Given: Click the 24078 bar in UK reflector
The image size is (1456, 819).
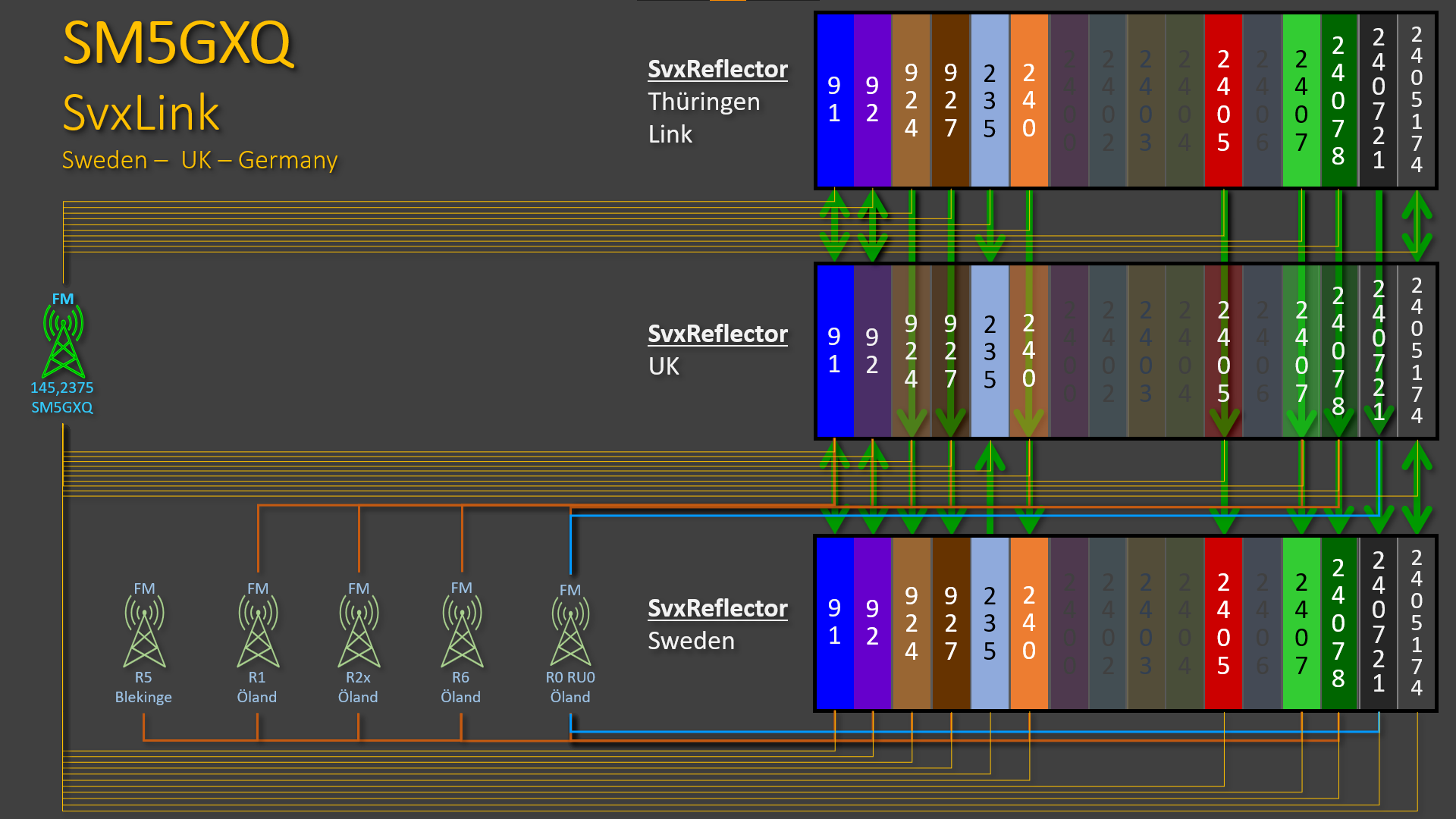Looking at the screenshot, I should point(1339,350).
